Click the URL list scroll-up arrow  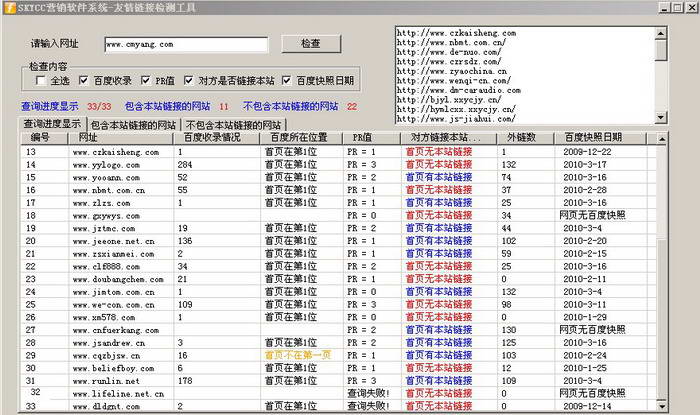coord(661,33)
